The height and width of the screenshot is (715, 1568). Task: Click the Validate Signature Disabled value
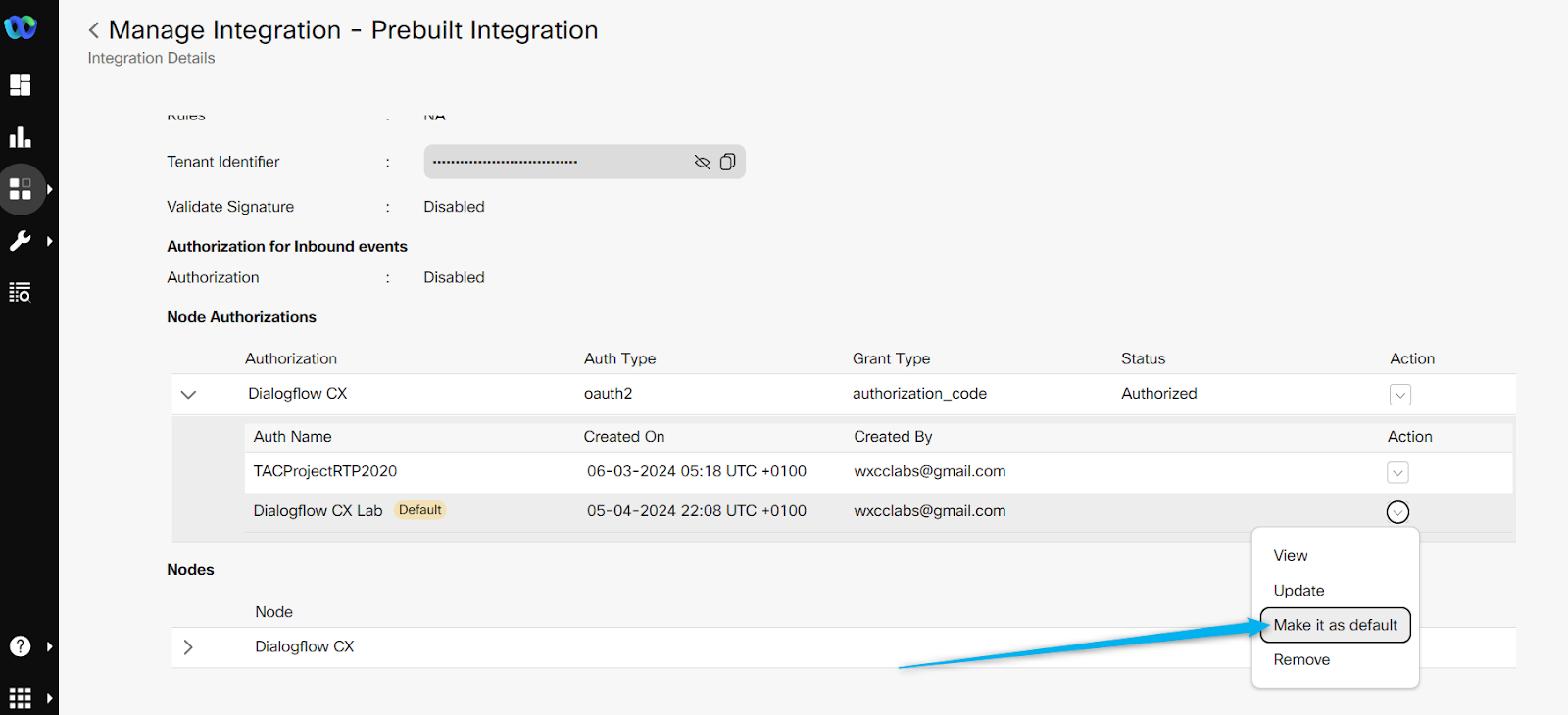[x=454, y=207]
